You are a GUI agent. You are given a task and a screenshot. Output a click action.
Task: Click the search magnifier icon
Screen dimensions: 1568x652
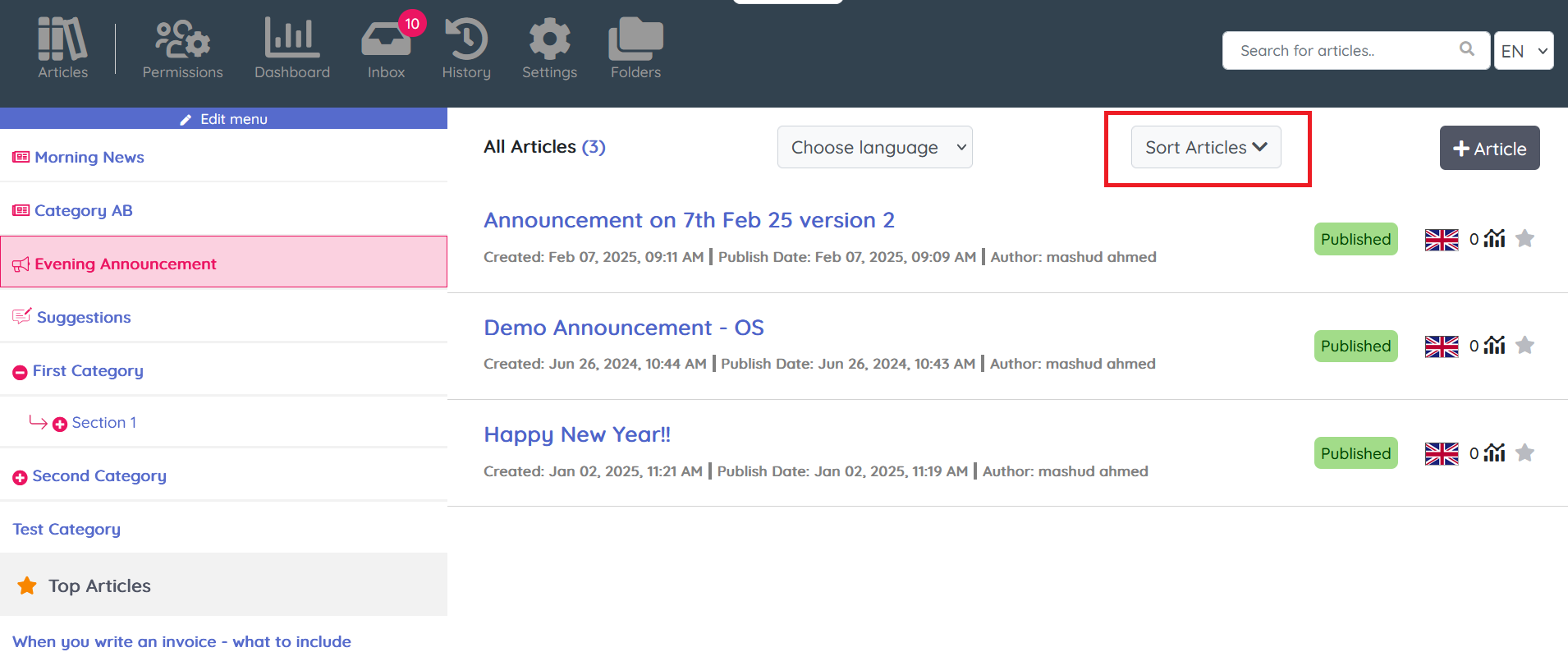pos(1466,49)
